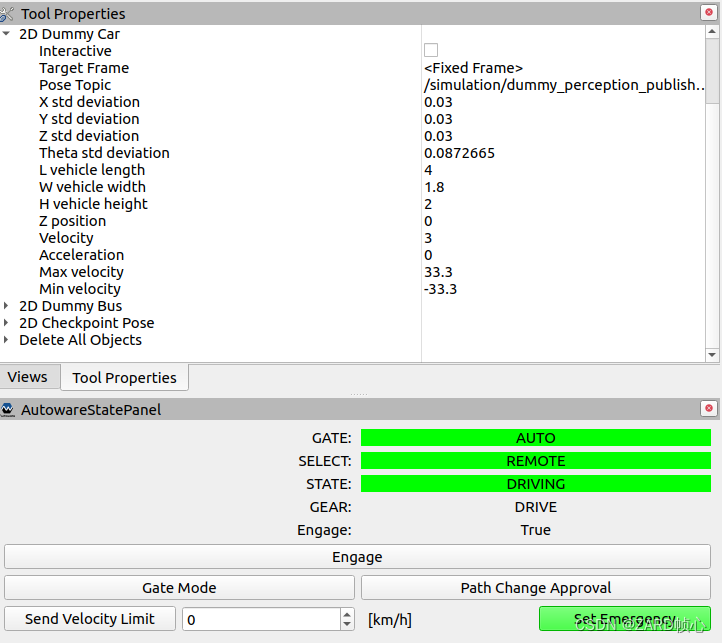Viewport: 722px width, 643px height.
Task: Expand the 2D Dummy Bus item
Action: (6, 305)
